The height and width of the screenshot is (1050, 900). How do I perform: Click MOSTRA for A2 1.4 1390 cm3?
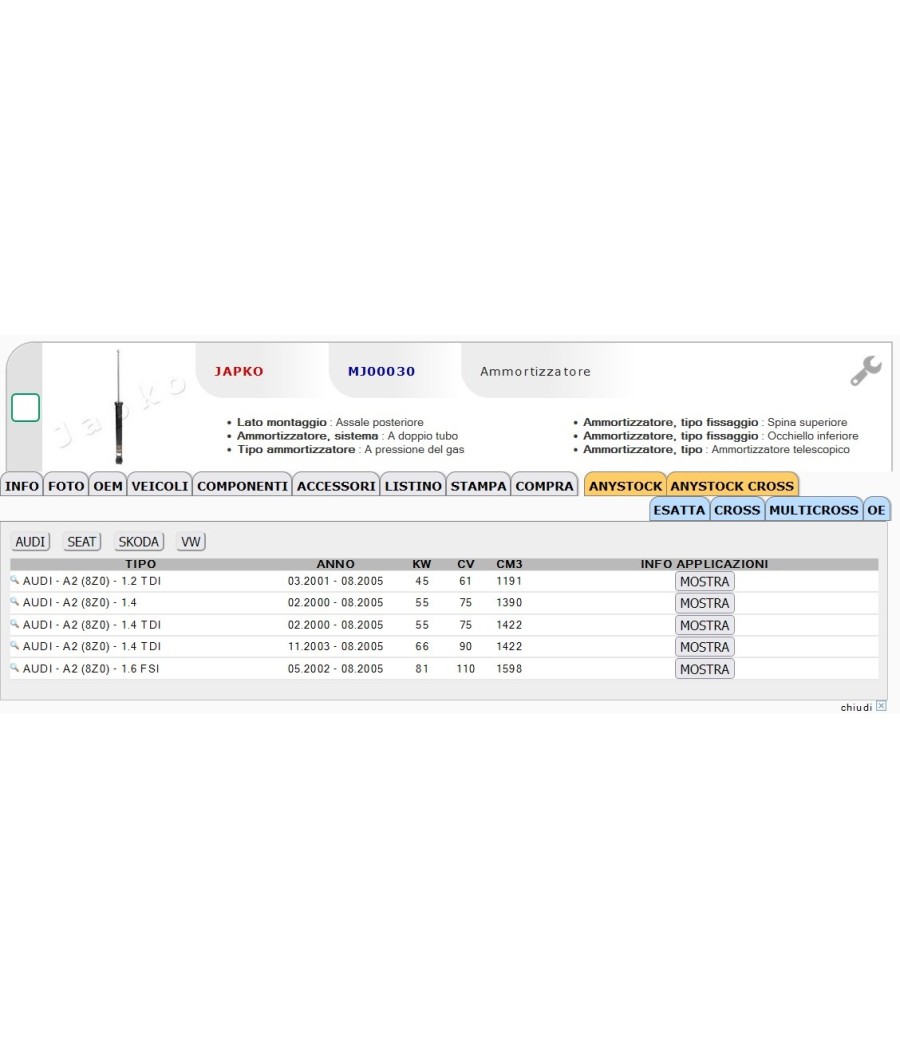click(704, 603)
